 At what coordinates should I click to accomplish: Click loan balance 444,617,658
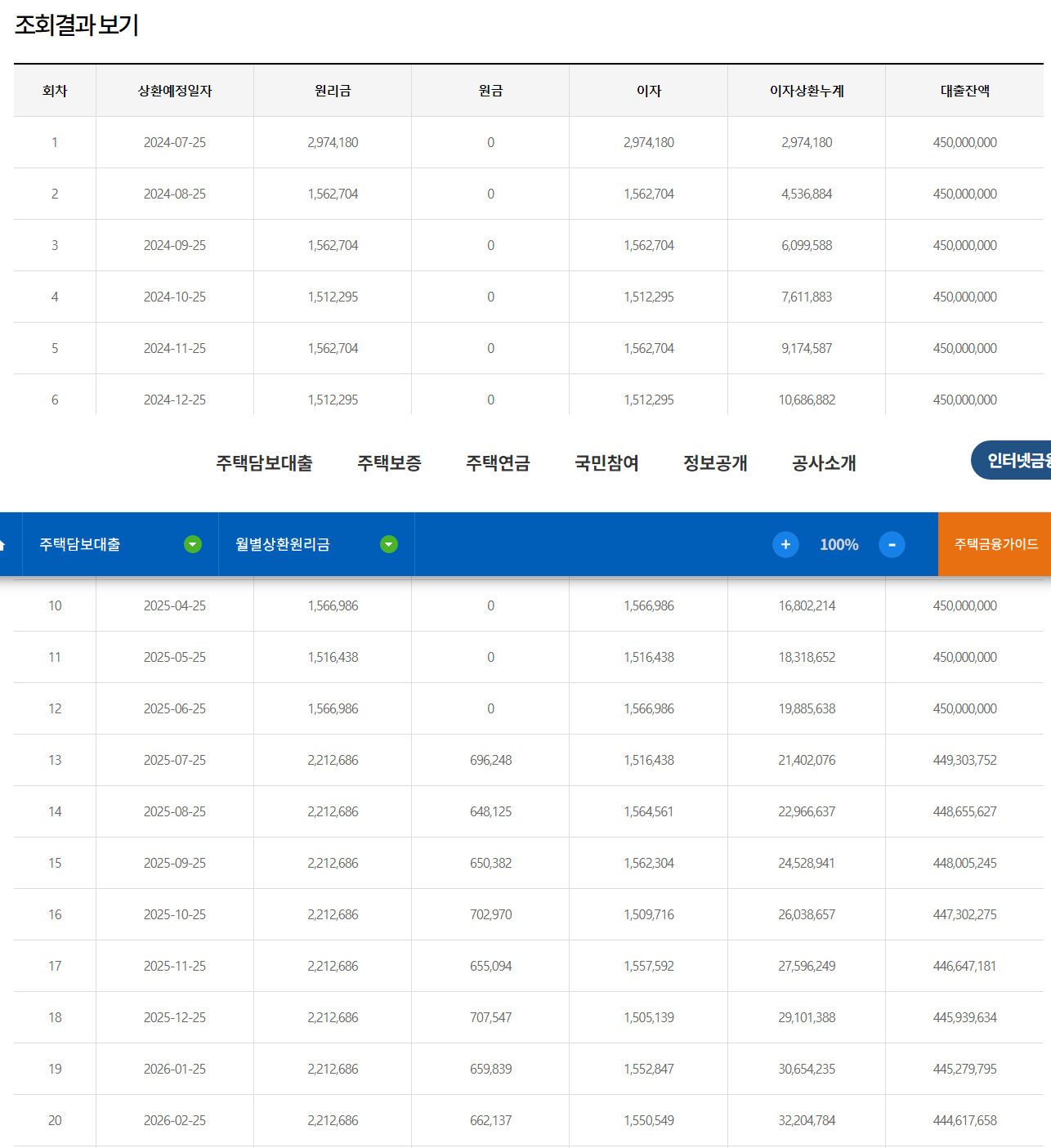(965, 1120)
